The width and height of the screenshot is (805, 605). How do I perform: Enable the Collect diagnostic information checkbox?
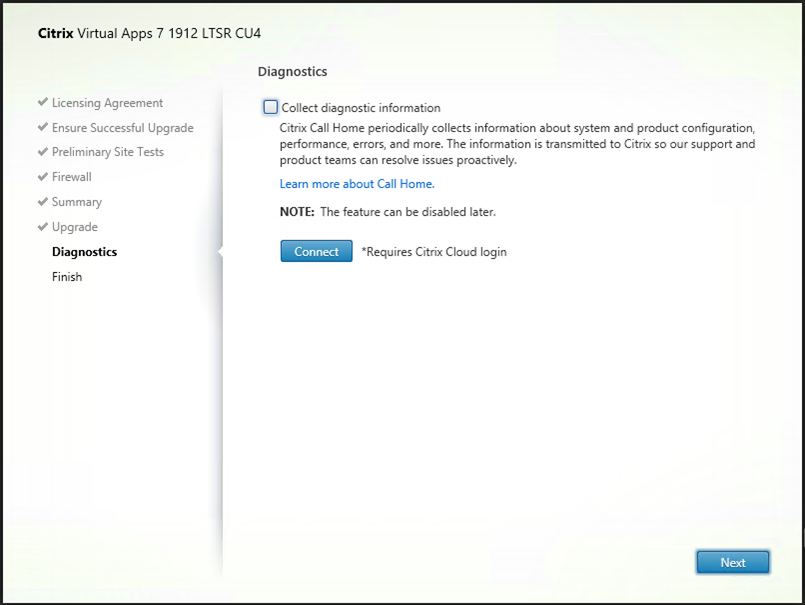tap(271, 107)
